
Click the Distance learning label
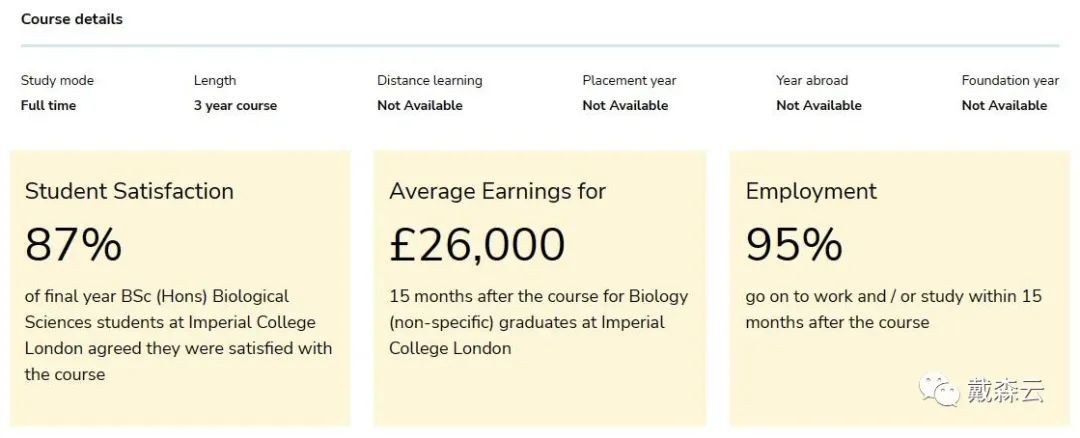pyautogui.click(x=429, y=80)
